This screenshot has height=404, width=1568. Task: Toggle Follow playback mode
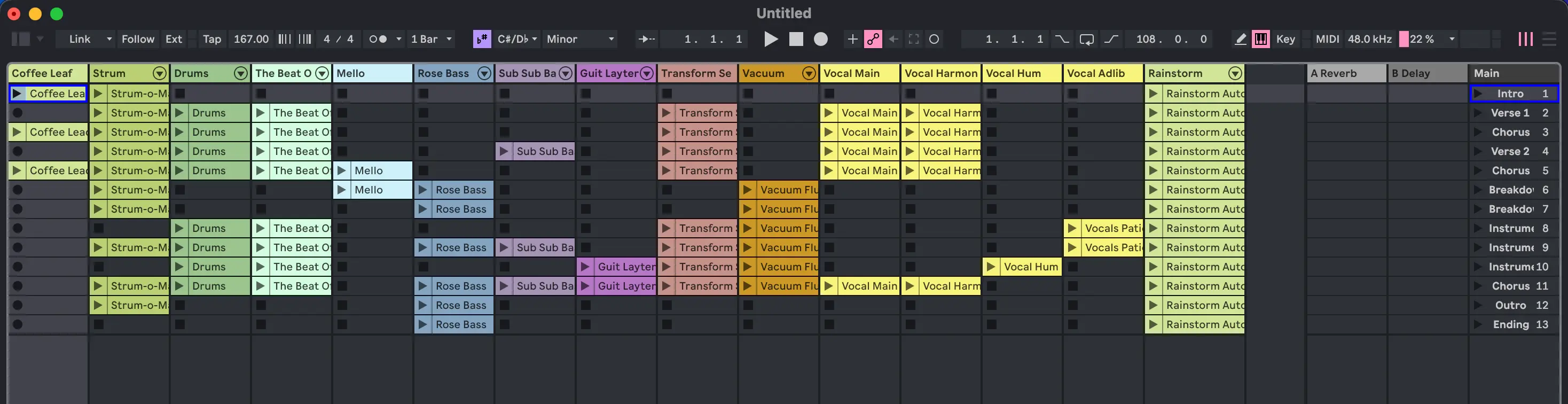coord(138,39)
